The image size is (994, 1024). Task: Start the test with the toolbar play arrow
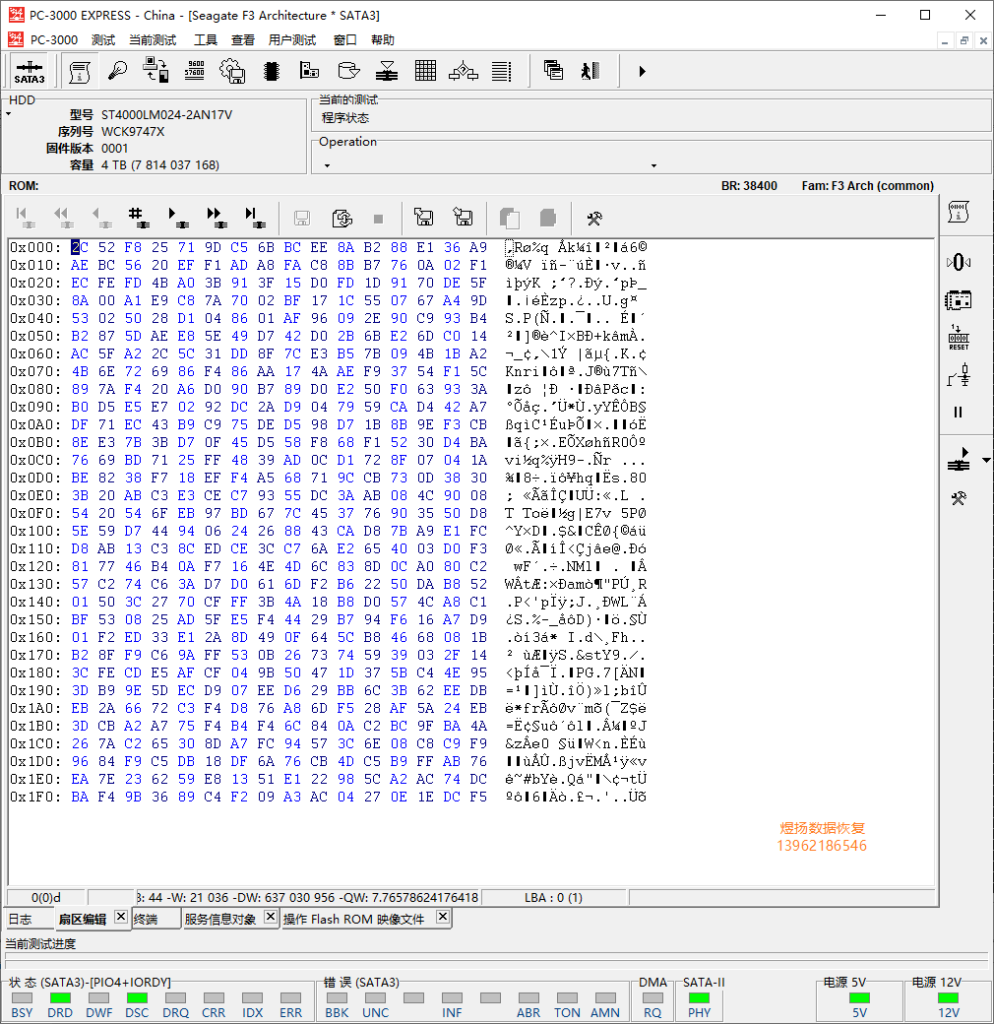642,71
